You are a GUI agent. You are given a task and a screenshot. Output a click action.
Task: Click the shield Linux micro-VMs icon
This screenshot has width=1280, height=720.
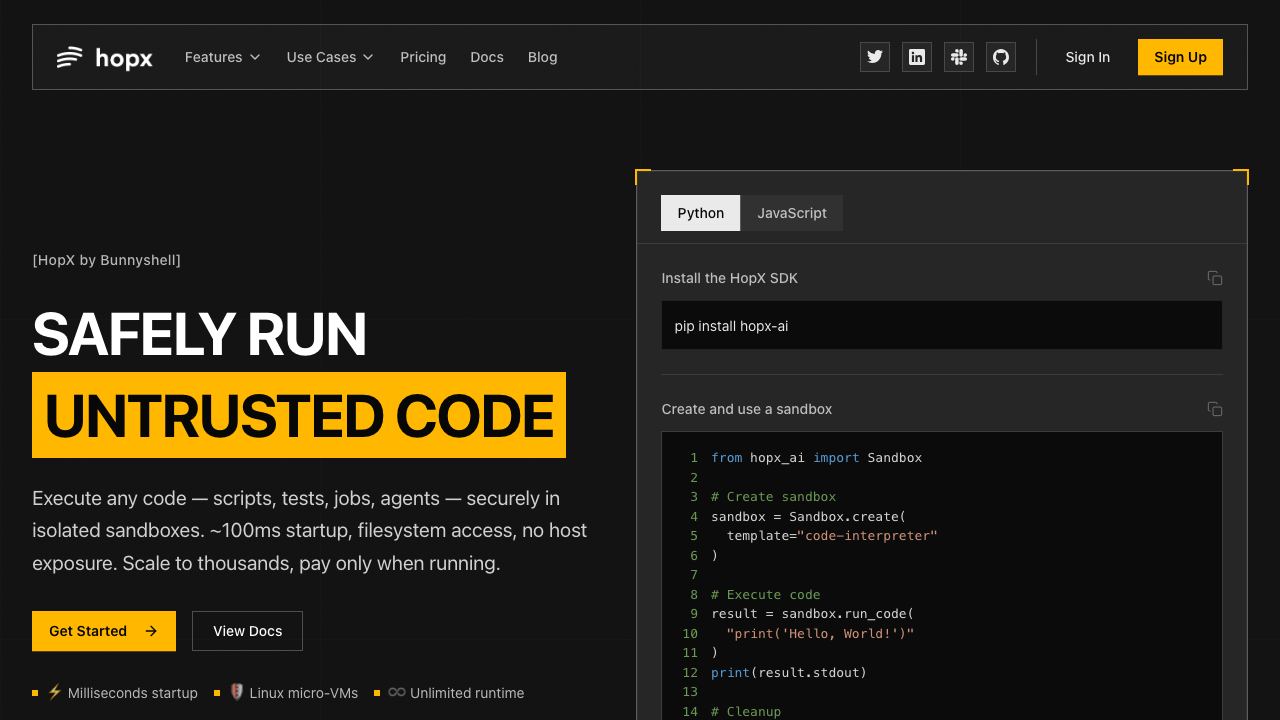[237, 692]
